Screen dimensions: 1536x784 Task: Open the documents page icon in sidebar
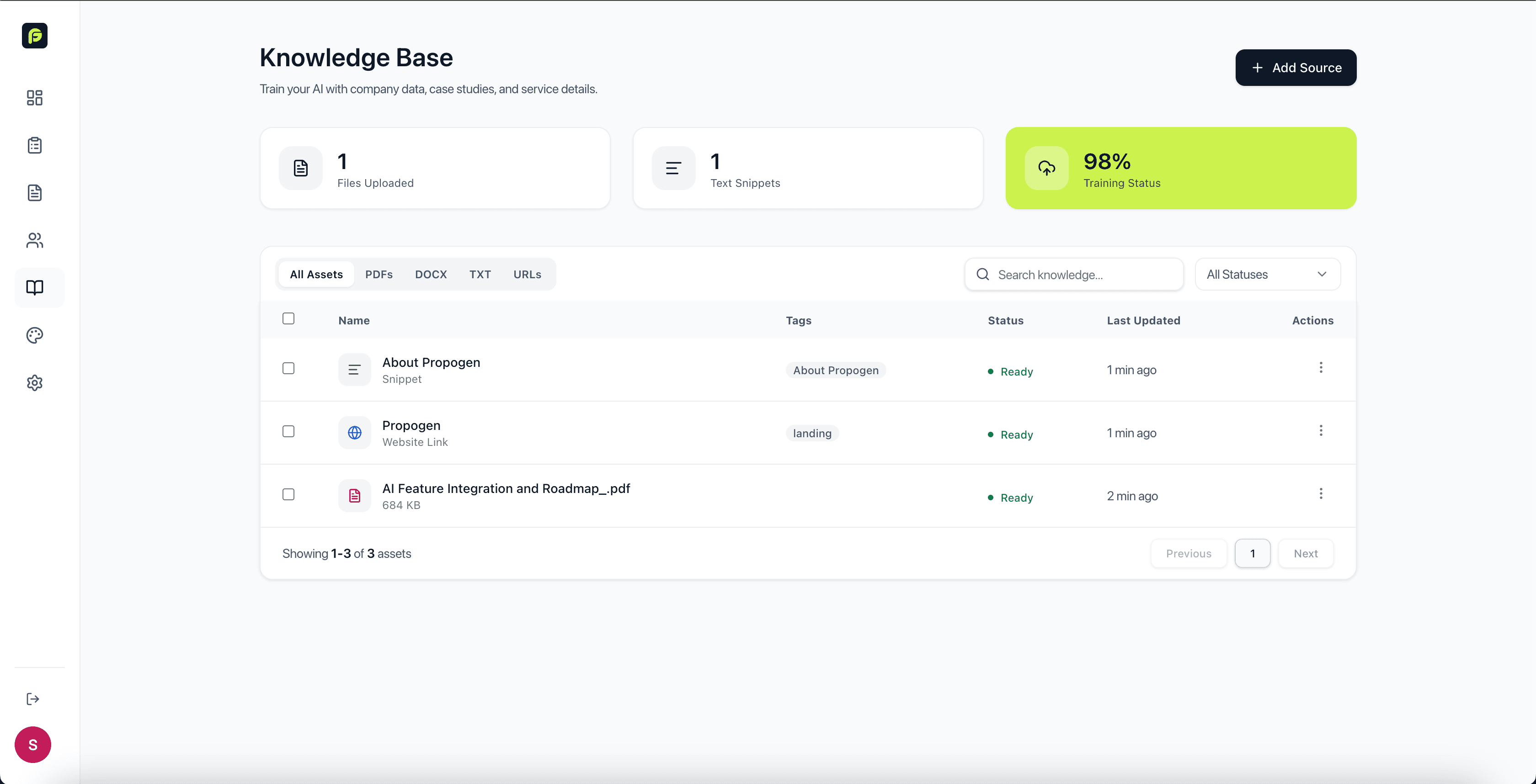click(x=34, y=192)
